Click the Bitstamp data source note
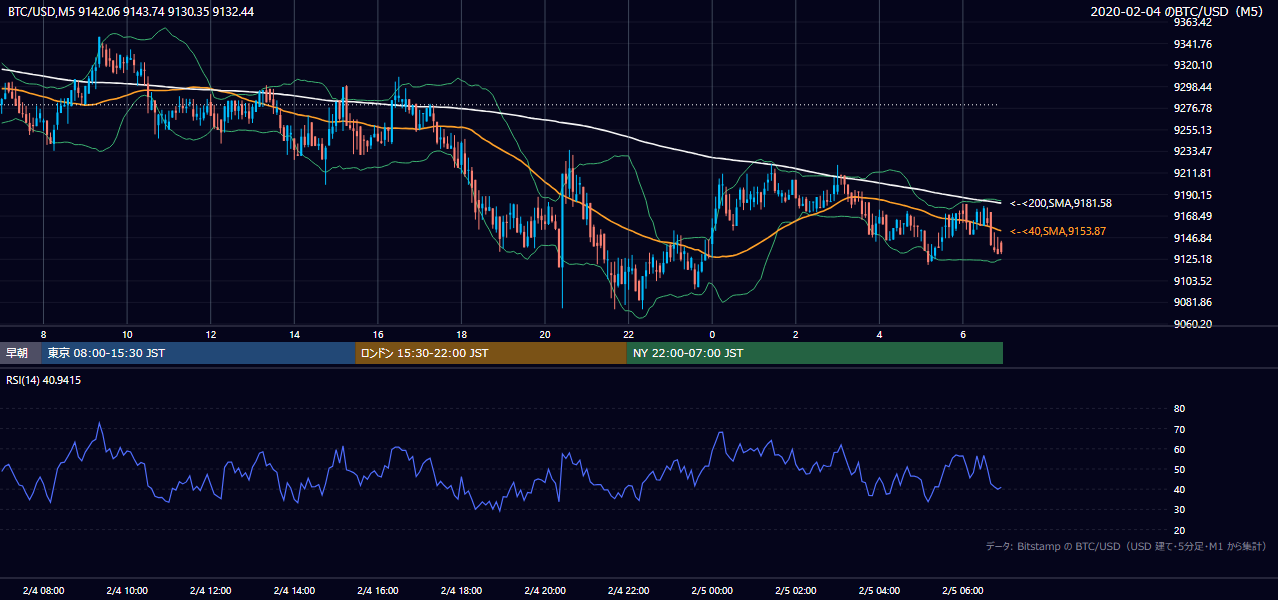1278x600 pixels. (x=1126, y=546)
